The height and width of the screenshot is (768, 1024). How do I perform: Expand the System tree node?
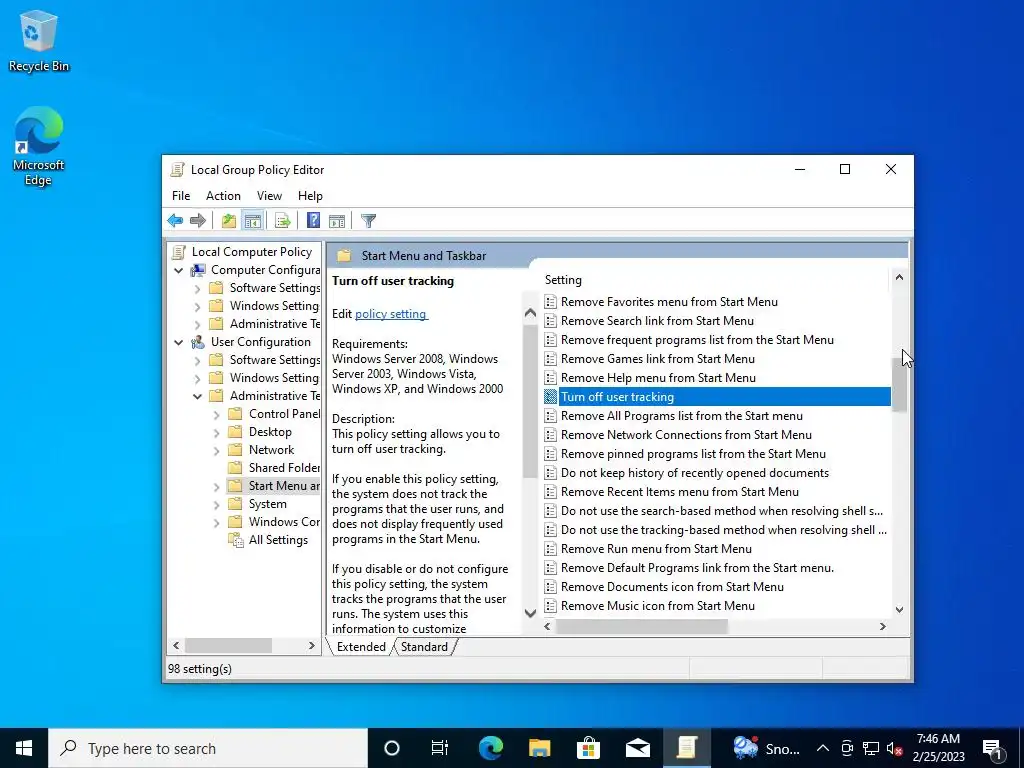pyautogui.click(x=216, y=504)
